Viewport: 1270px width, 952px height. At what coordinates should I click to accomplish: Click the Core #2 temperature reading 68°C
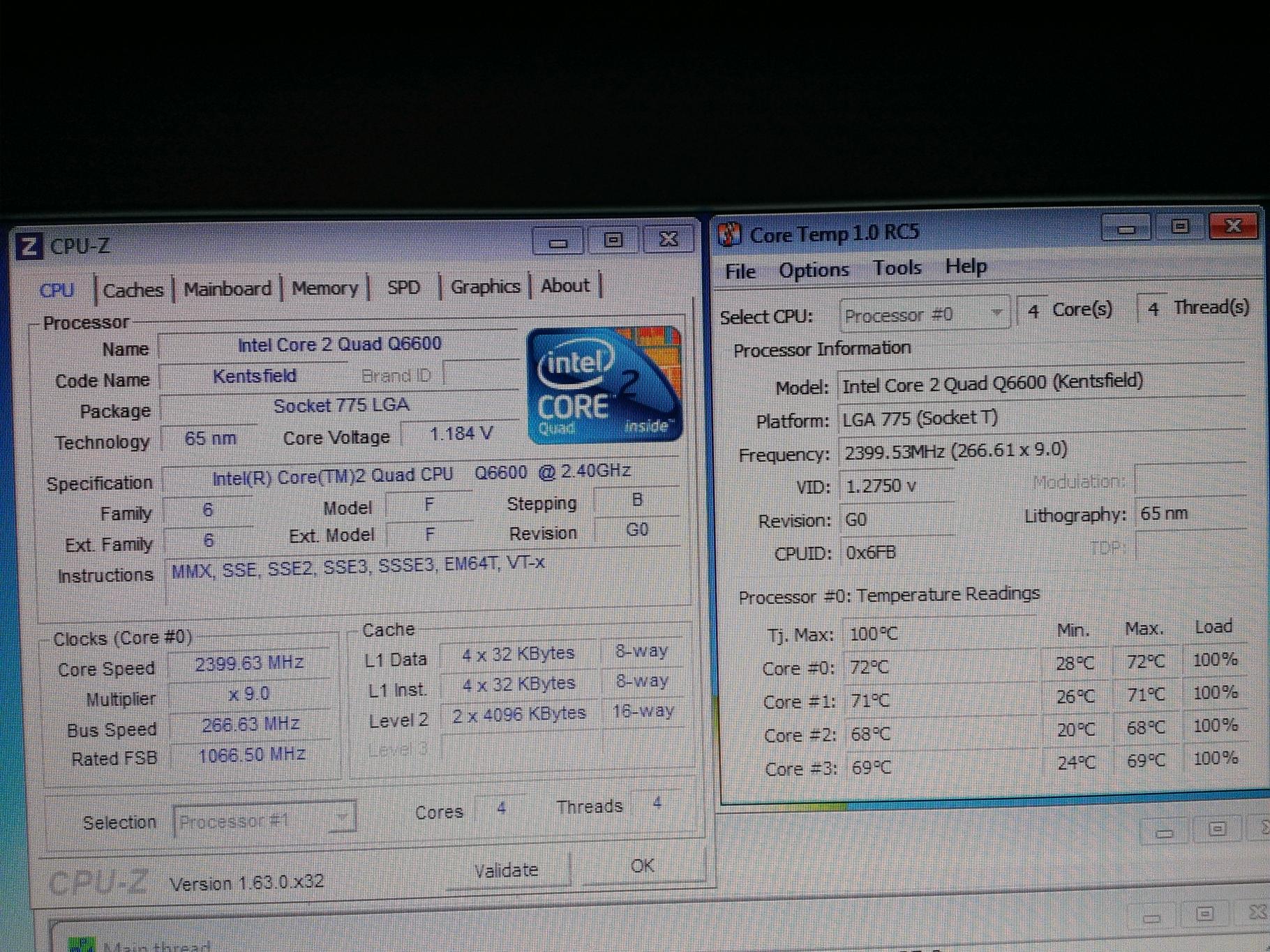point(870,734)
